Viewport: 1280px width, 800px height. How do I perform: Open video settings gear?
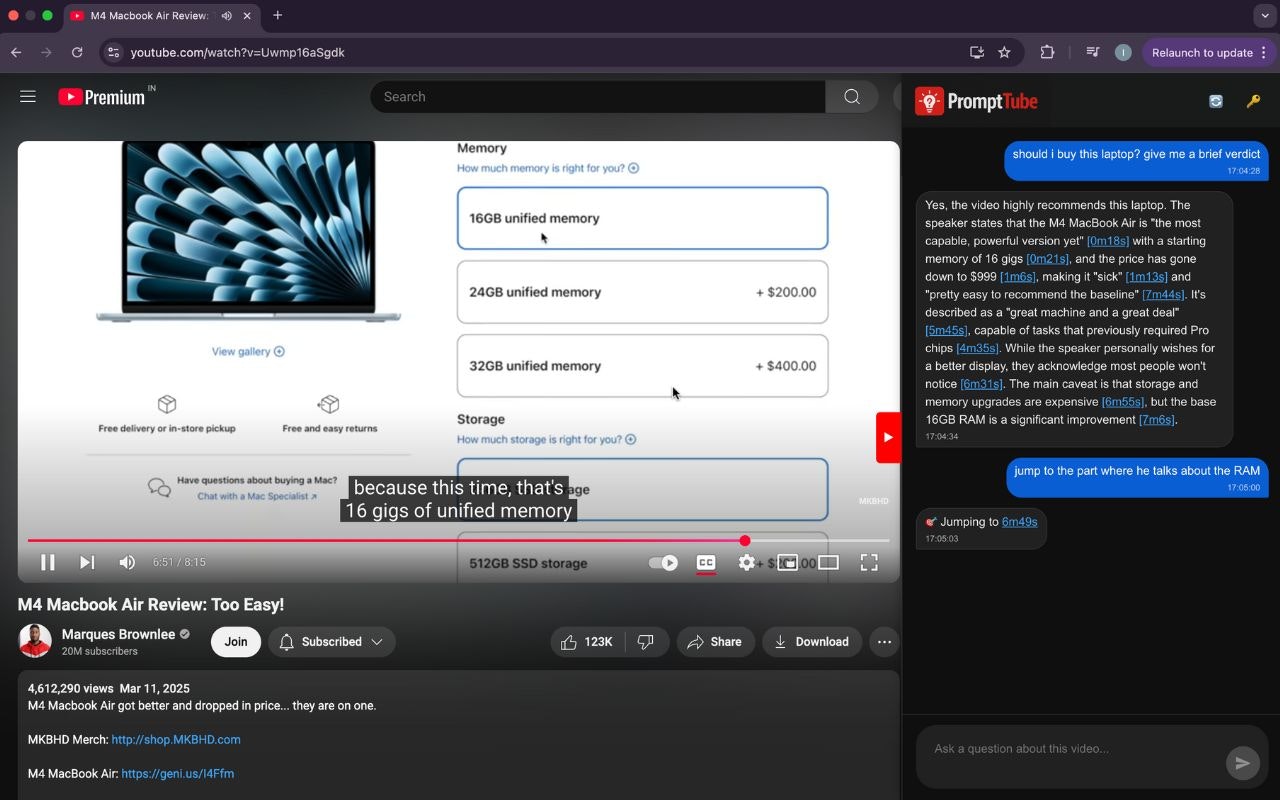[747, 562]
